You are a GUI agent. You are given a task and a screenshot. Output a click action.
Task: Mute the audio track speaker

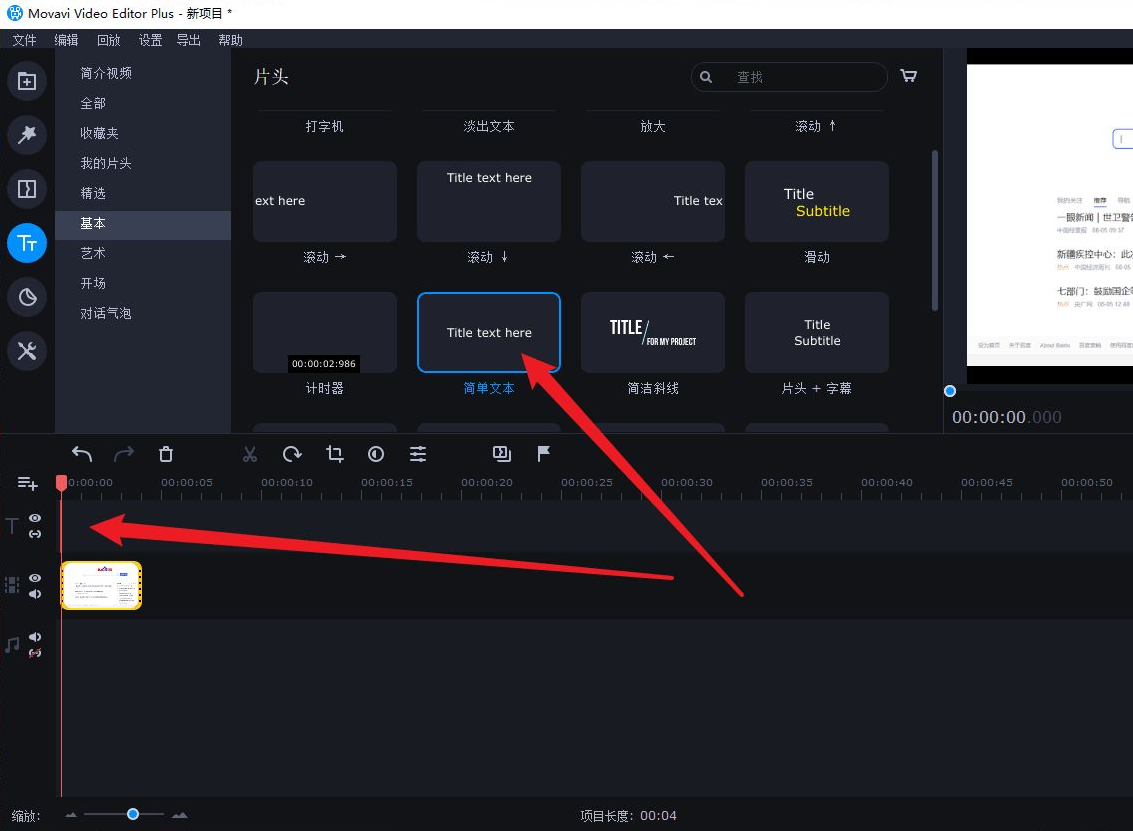click(x=35, y=637)
